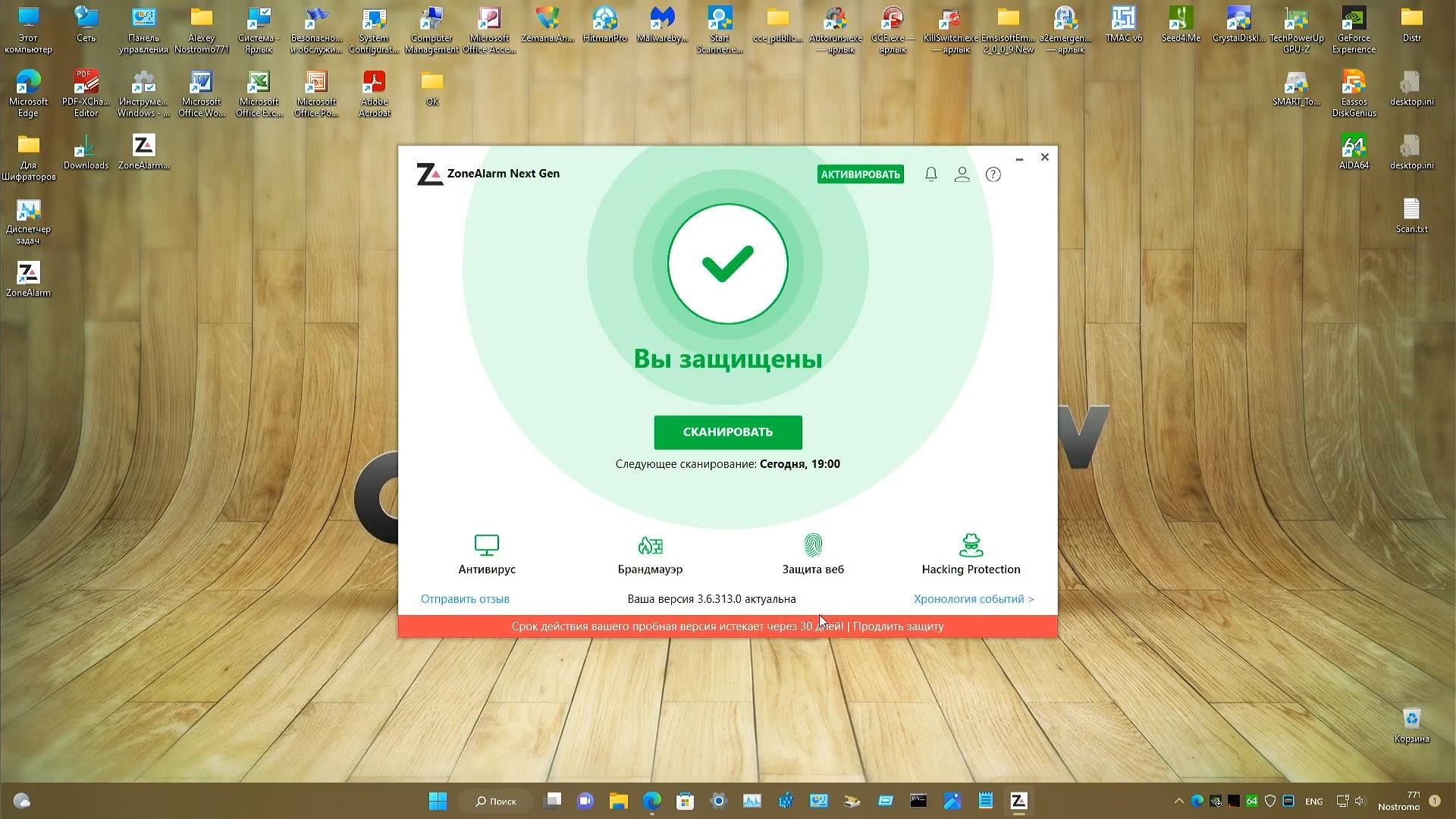
Task: Open the notifications bell
Action: (930, 174)
